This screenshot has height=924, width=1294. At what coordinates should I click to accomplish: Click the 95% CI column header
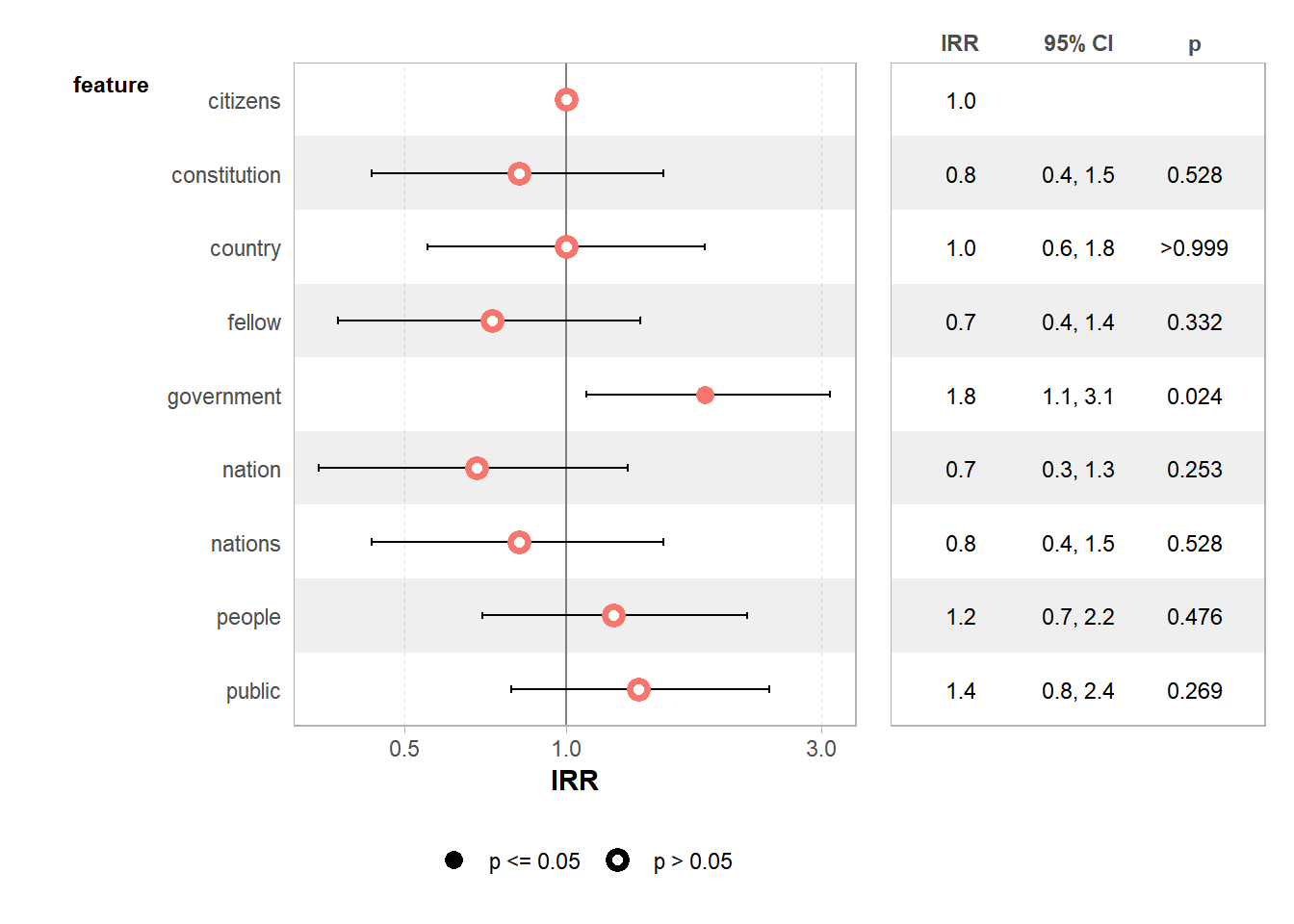[x=1077, y=43]
